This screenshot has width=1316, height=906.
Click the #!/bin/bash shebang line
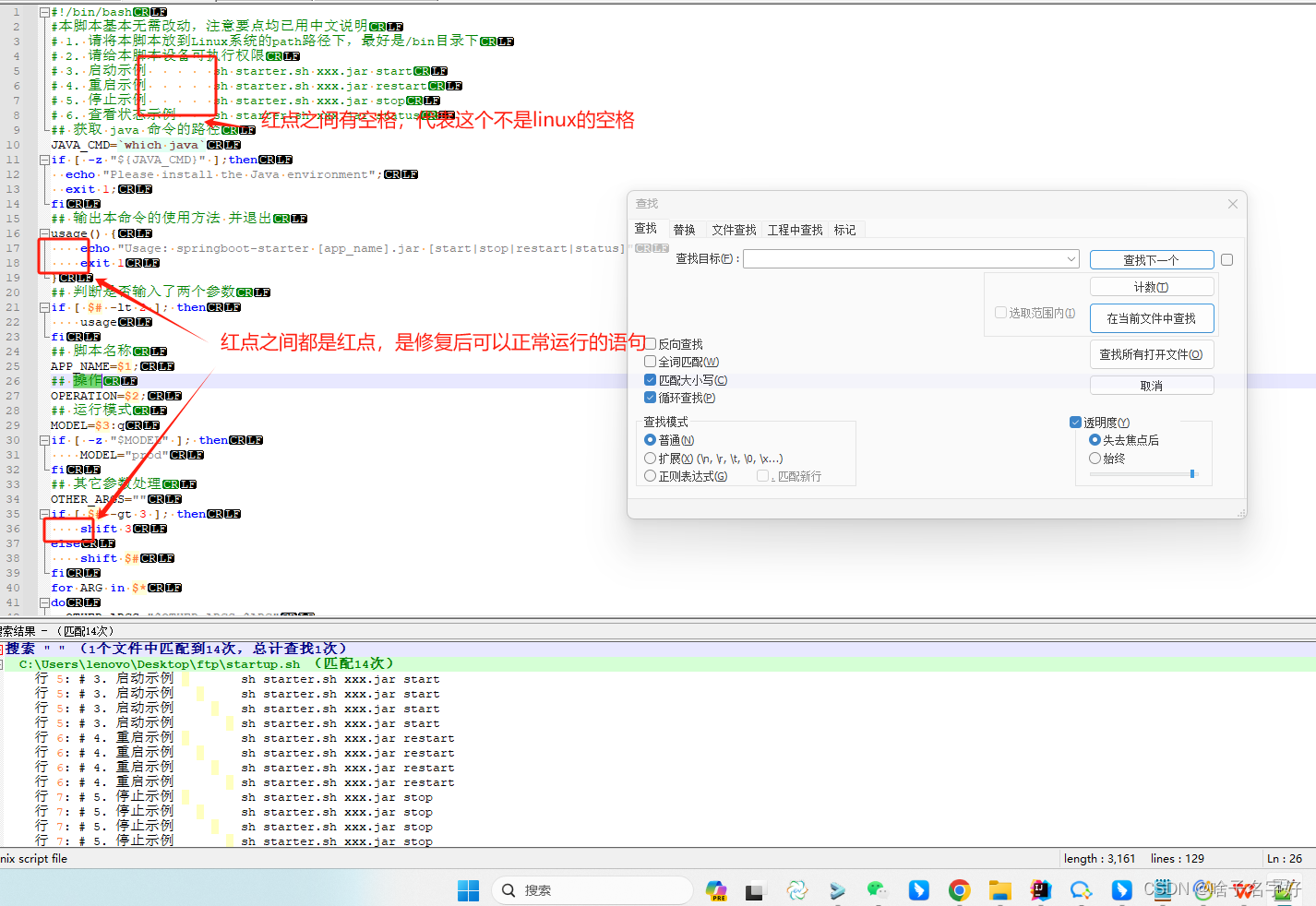tap(109, 12)
